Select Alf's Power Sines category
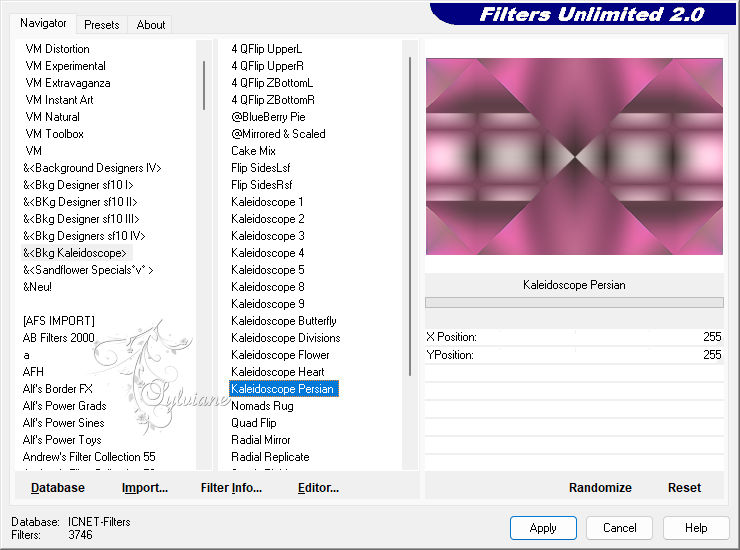This screenshot has width=740, height=550. [x=64, y=423]
